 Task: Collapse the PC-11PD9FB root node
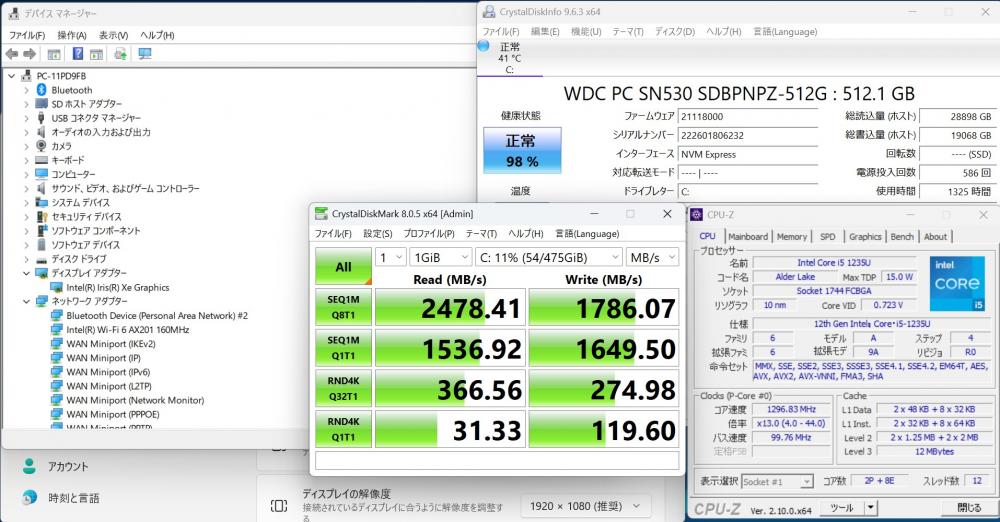(x=11, y=76)
